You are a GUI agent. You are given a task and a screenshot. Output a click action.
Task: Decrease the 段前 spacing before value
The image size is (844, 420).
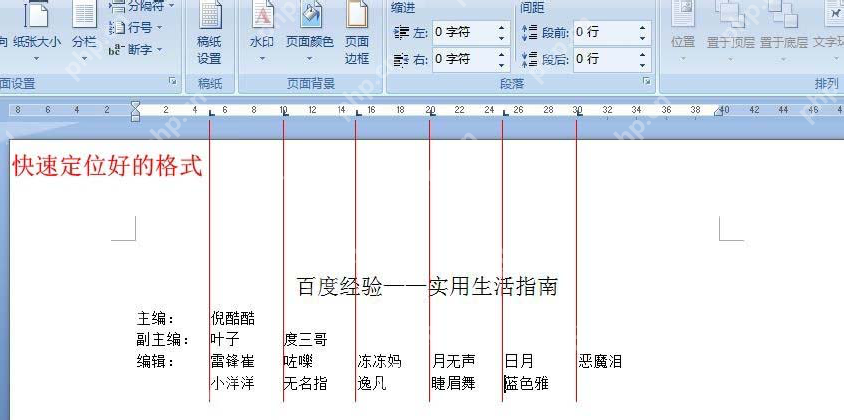[643, 38]
